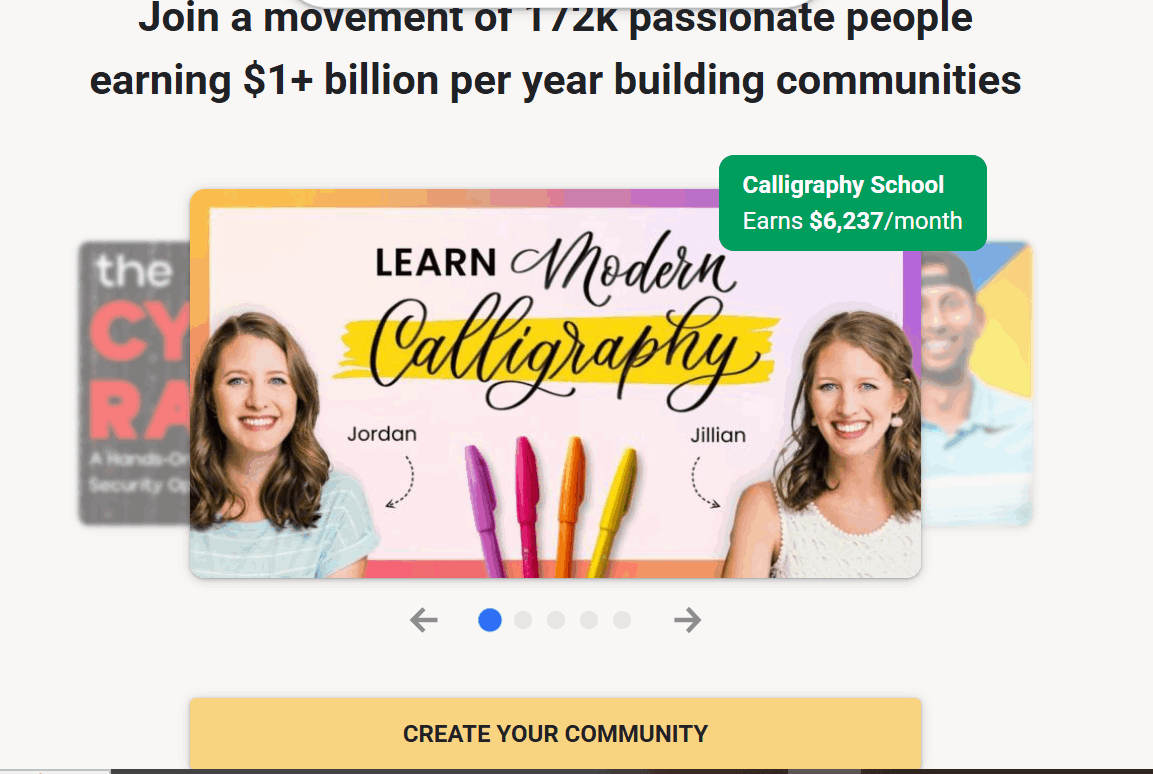Select the partially hidden card with man in cap

(977, 383)
